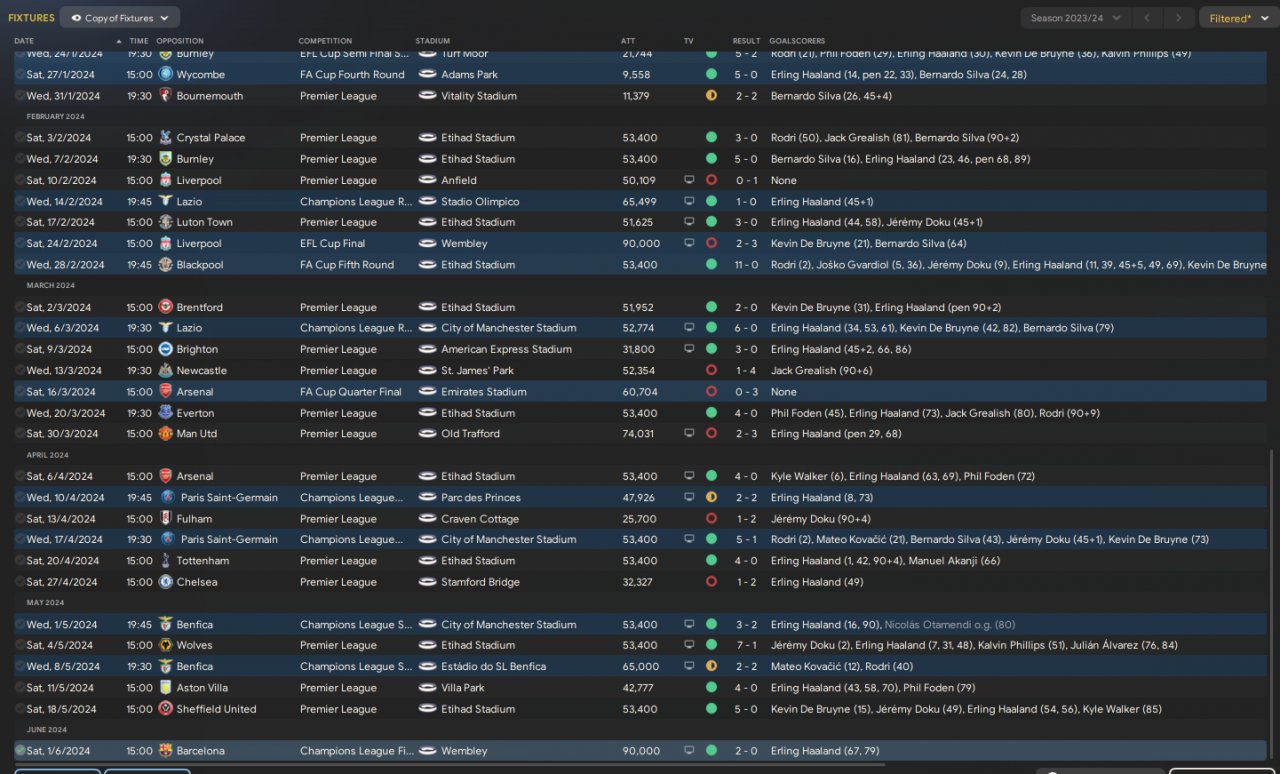
Task: Click the Newcastle club badge
Action: (x=165, y=370)
